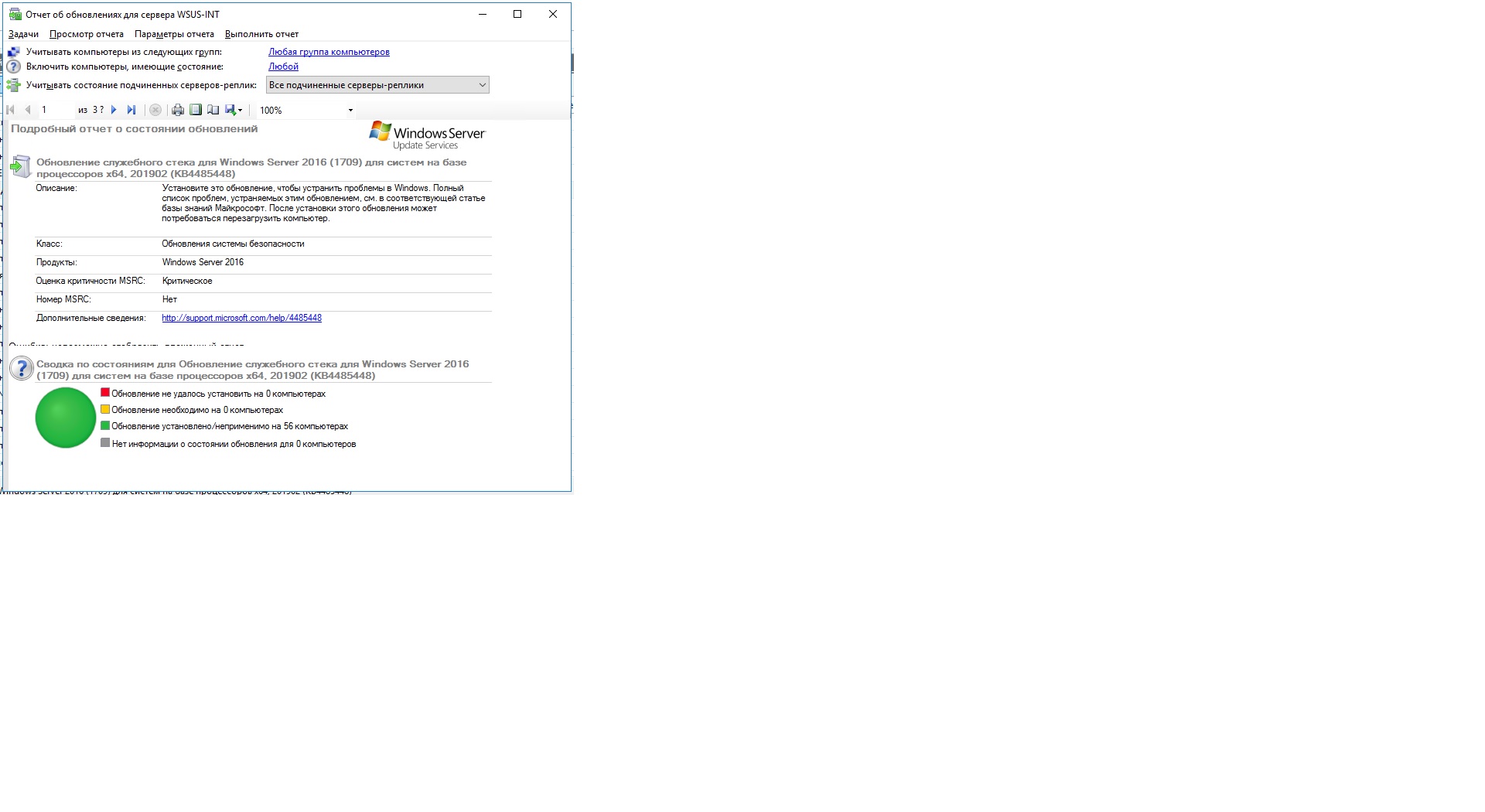Screen dimensions: 1485x812
Task: Open the Параметры отчета menu
Action: (174, 34)
